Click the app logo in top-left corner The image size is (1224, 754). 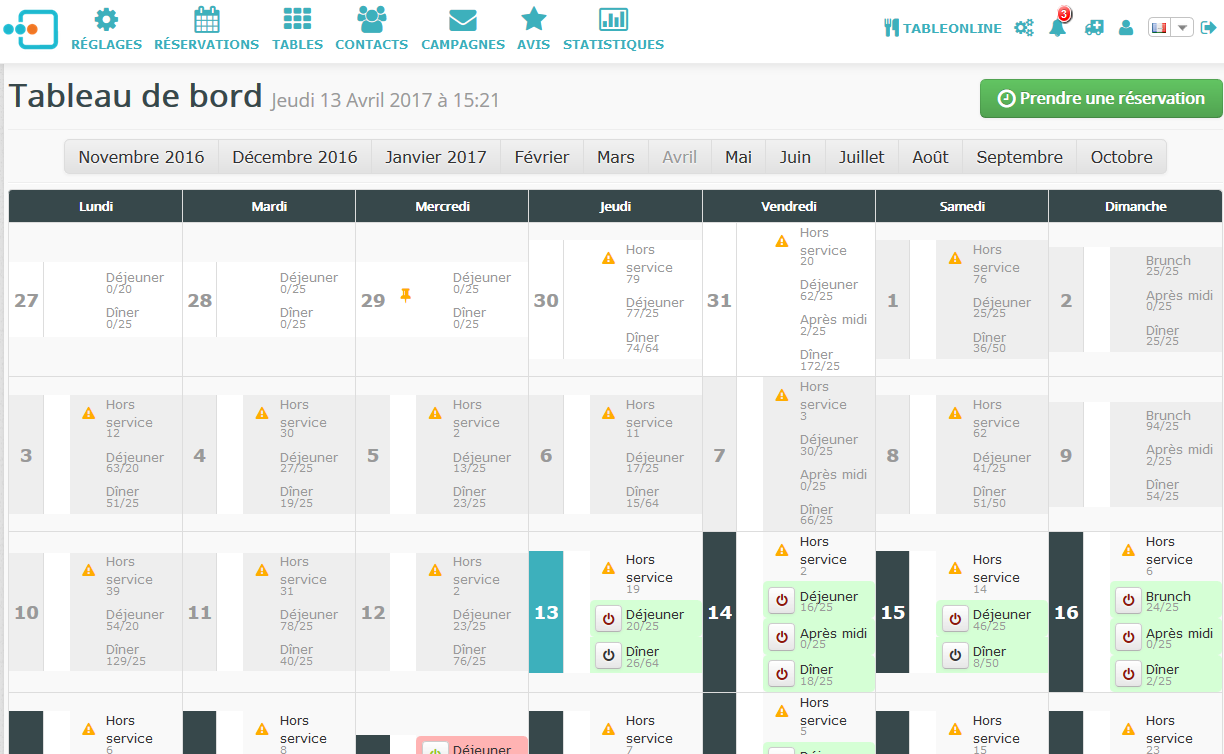[x=31, y=29]
